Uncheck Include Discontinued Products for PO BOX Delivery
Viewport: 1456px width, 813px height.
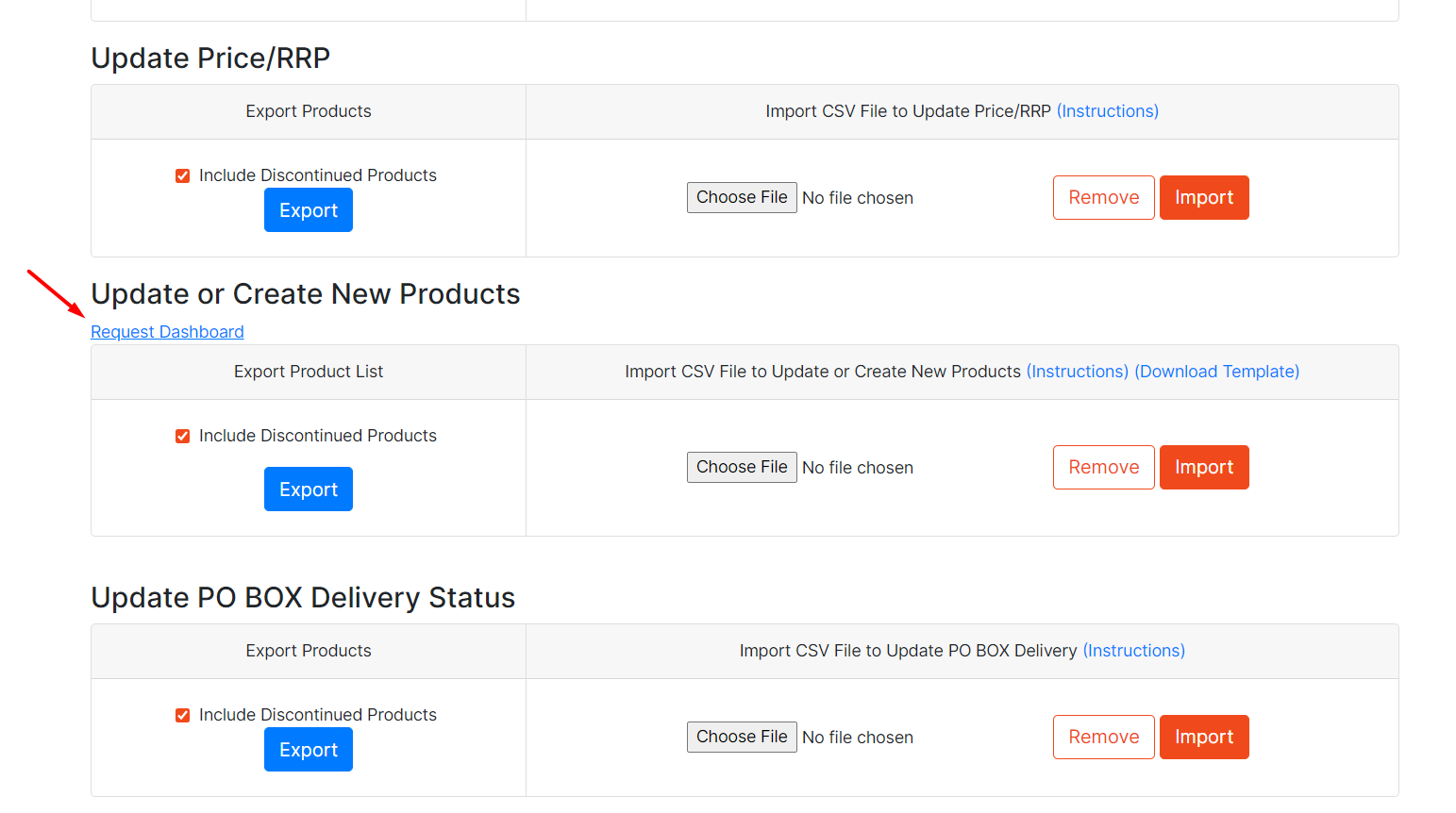point(183,716)
